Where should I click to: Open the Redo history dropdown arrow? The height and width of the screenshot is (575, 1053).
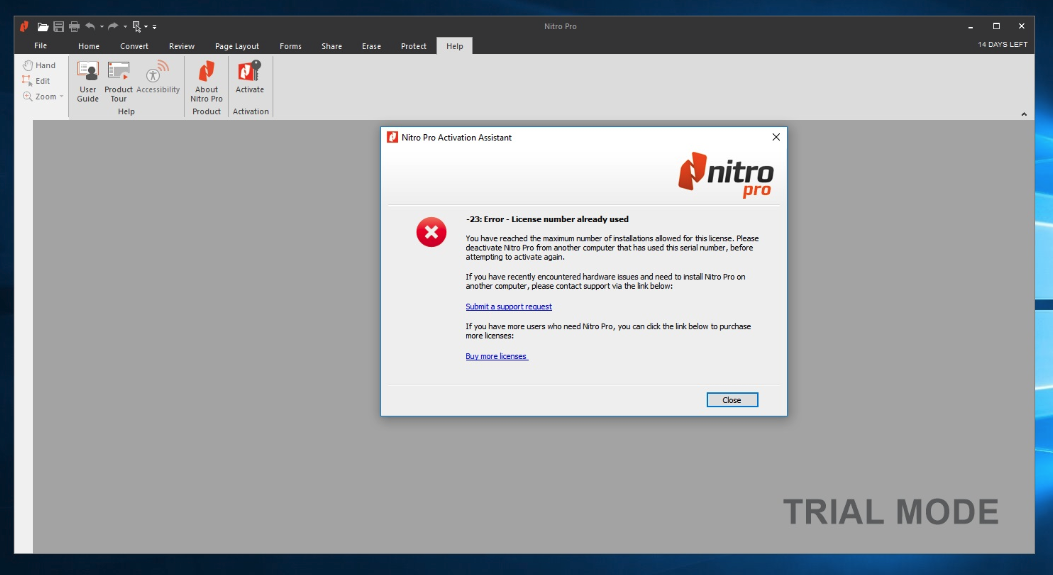125,27
